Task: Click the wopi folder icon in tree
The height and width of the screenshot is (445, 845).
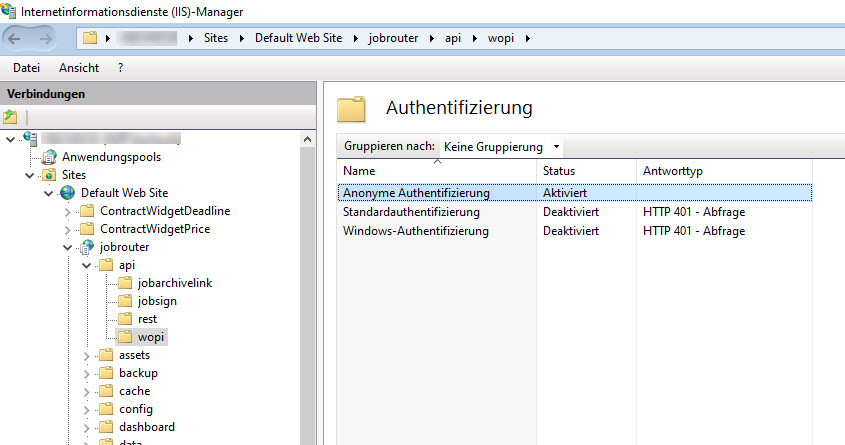Action: 125,337
